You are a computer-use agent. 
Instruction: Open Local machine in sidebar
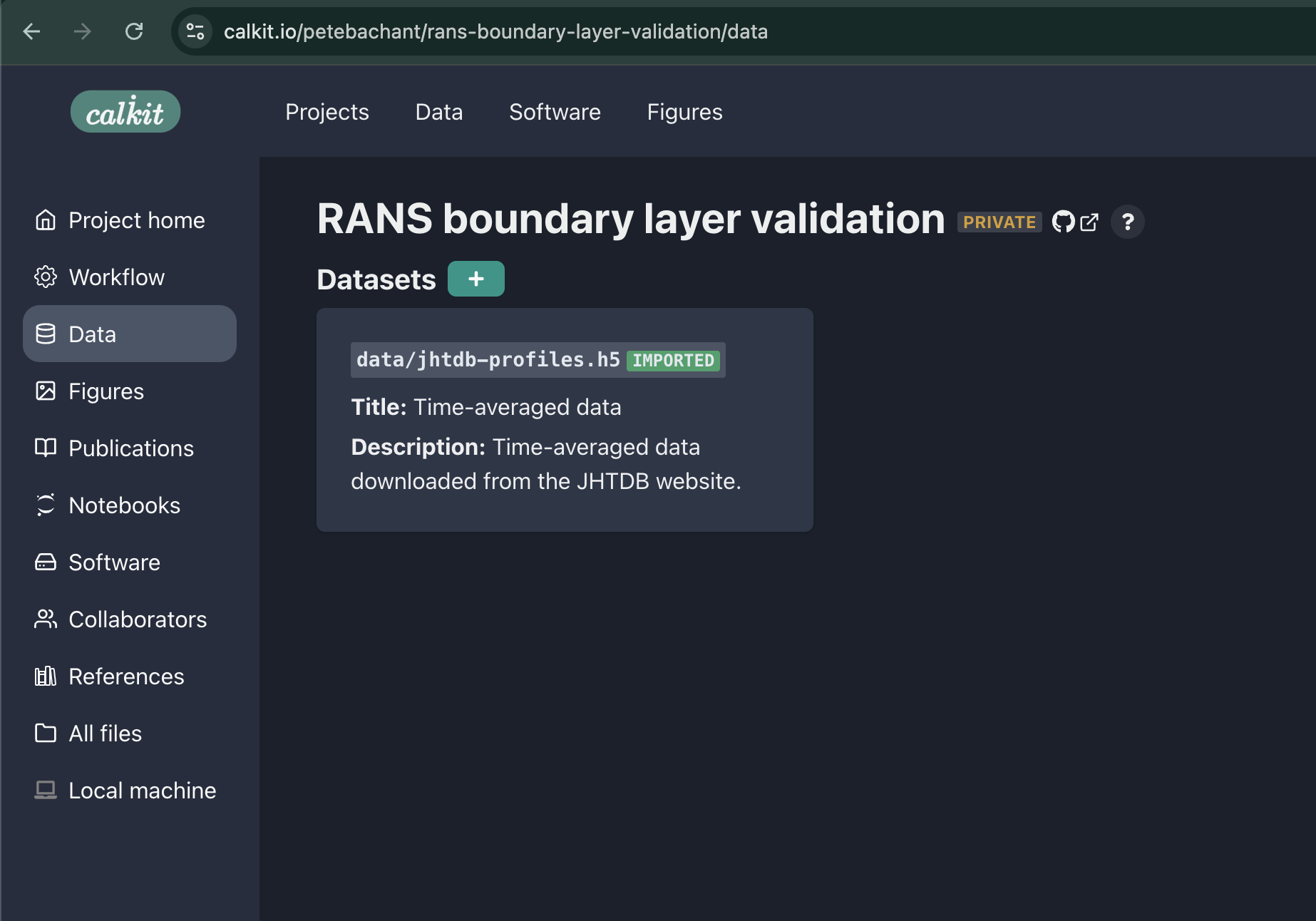130,790
